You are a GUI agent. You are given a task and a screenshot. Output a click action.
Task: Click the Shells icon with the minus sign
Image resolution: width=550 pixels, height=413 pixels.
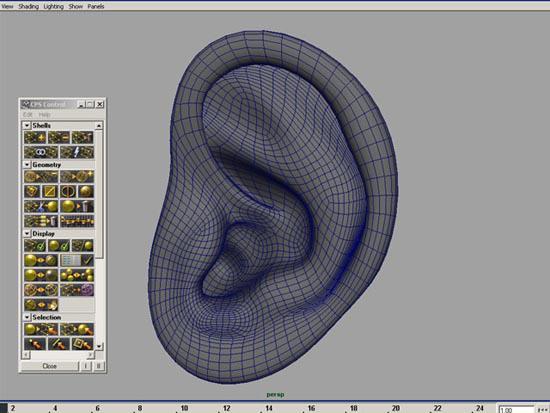click(59, 138)
